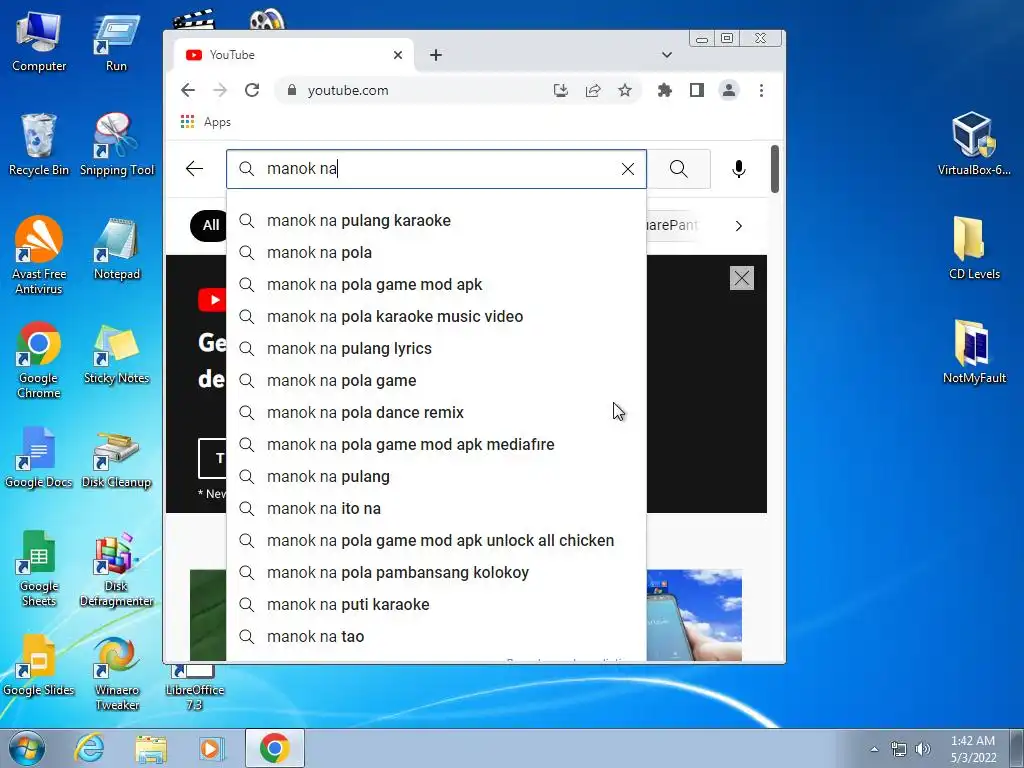Click the network tray icon
1024x768 pixels.
point(899,749)
